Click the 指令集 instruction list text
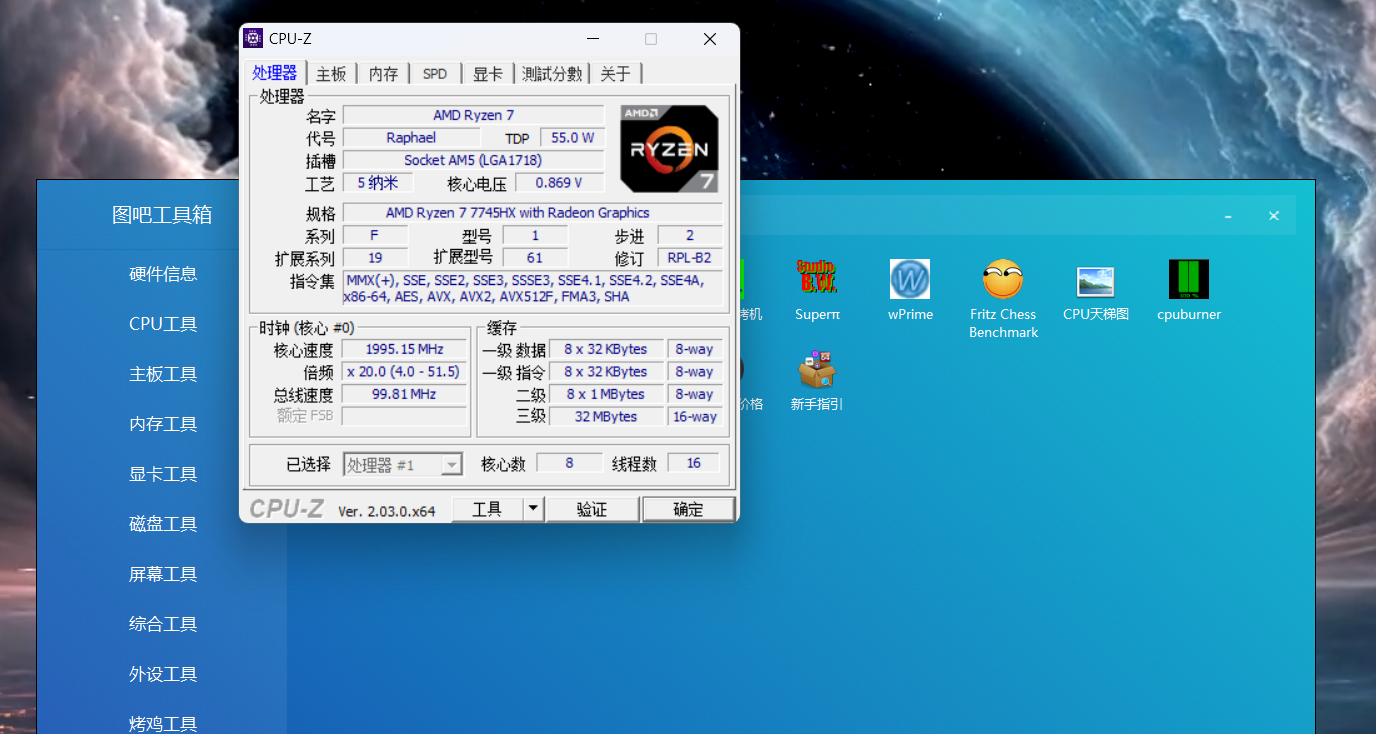 click(533, 288)
